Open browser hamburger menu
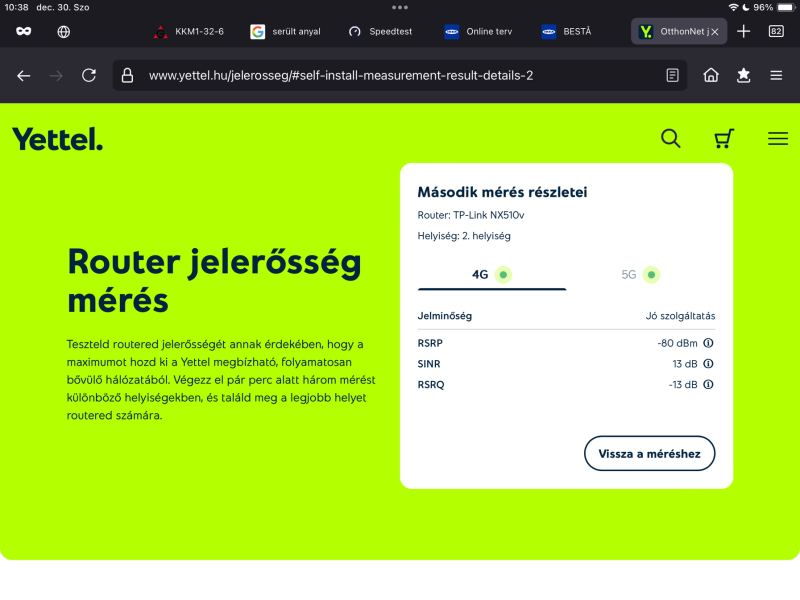This screenshot has width=800, height=600. tap(776, 76)
